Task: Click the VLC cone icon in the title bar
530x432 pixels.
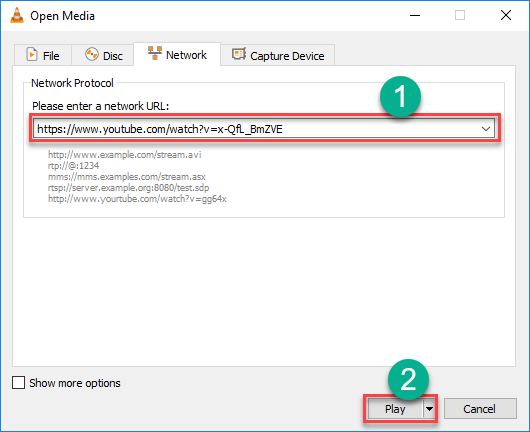Action: (x=17, y=16)
